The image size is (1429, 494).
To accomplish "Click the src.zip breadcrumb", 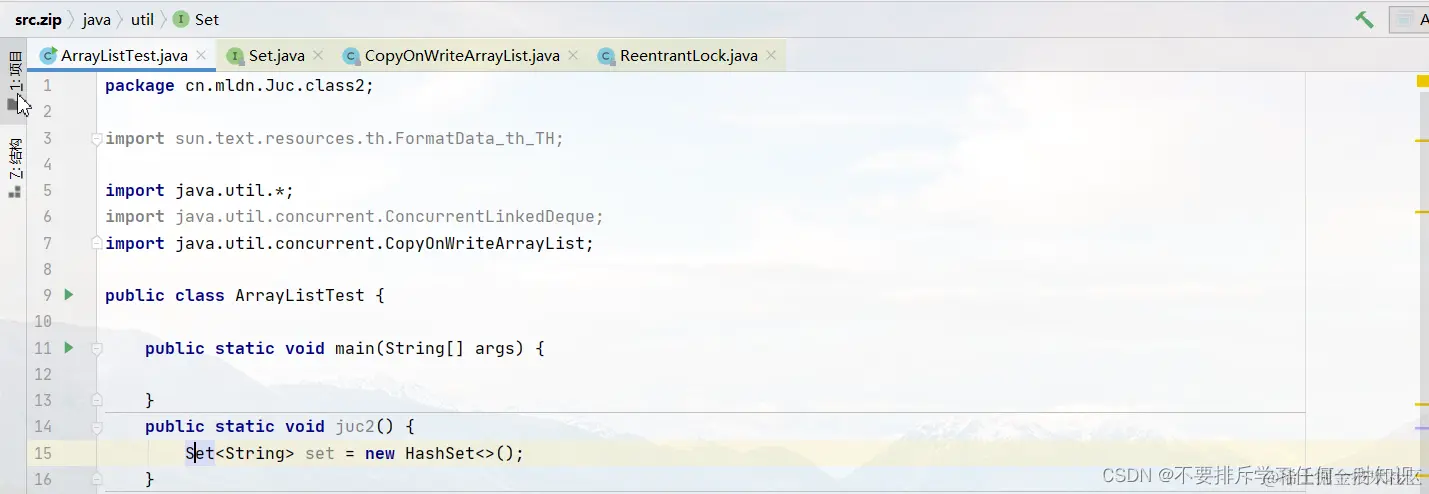I will tap(39, 19).
